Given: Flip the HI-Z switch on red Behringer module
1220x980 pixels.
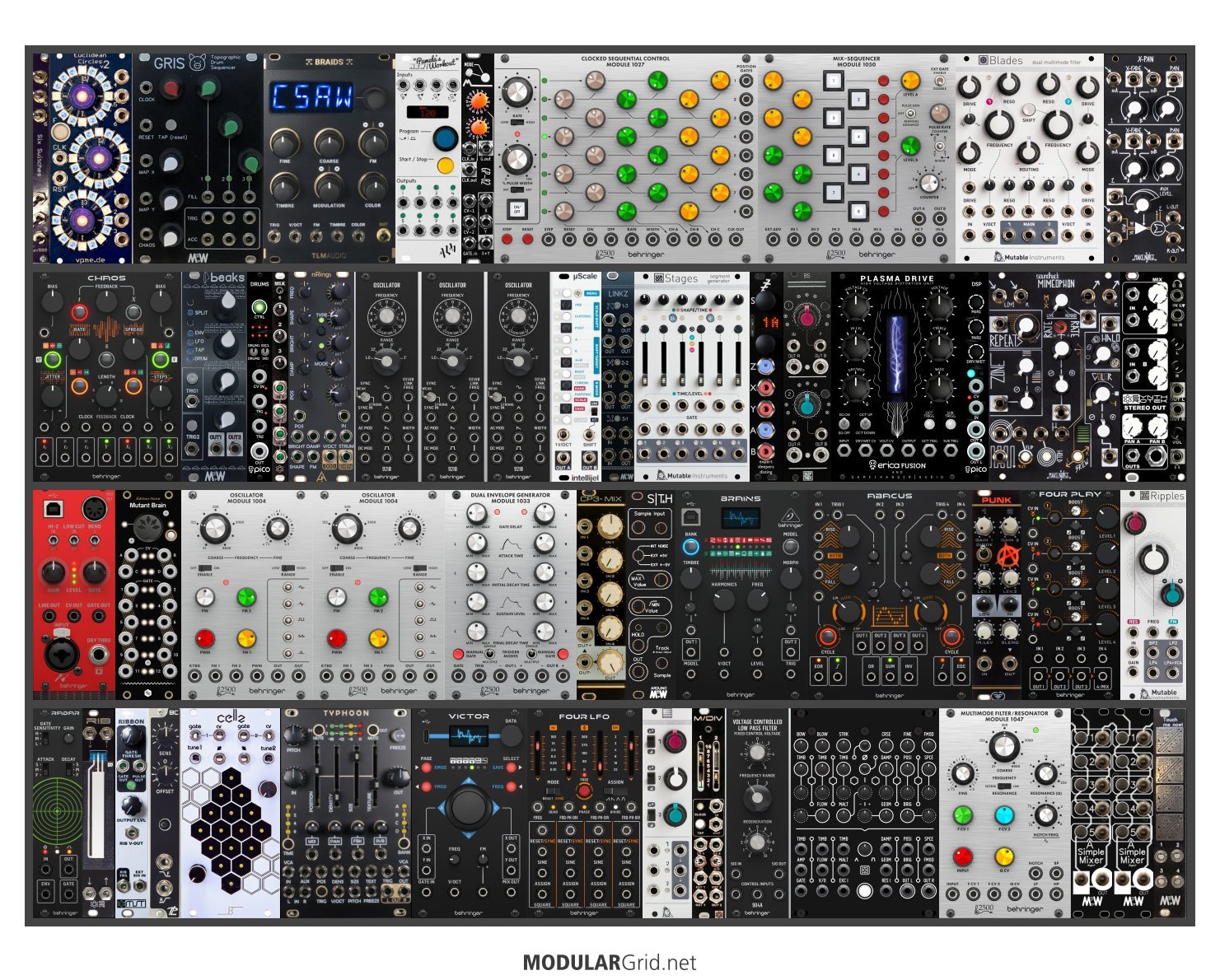Looking at the screenshot, I should [x=53, y=540].
